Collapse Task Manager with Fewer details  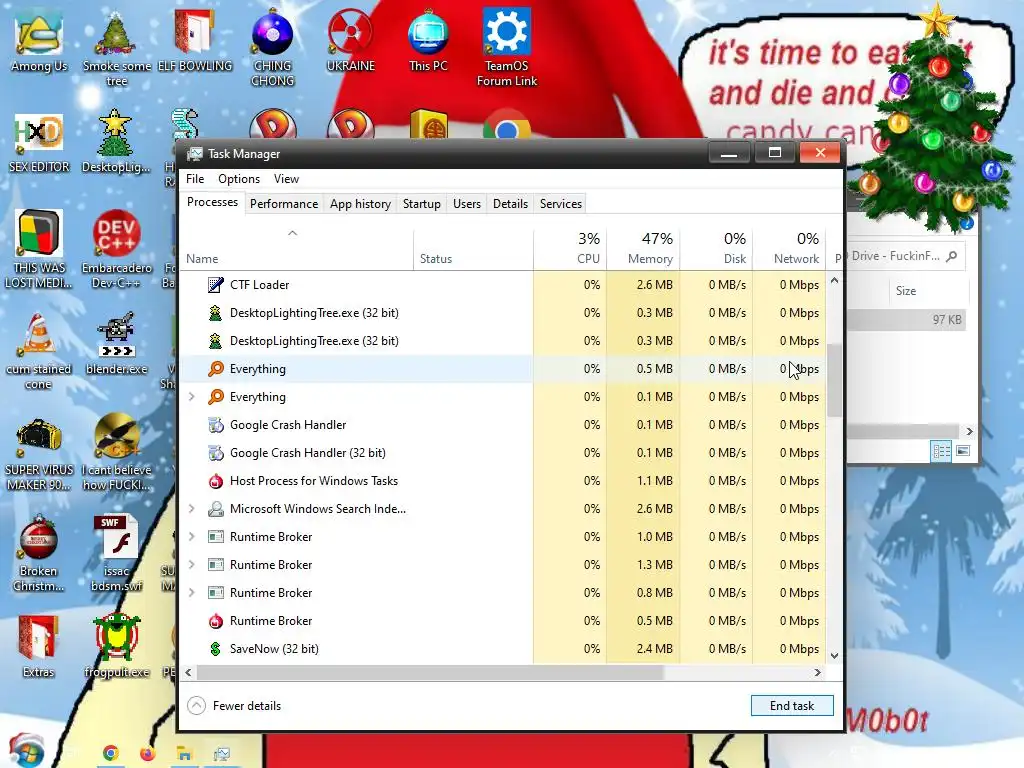(x=234, y=706)
